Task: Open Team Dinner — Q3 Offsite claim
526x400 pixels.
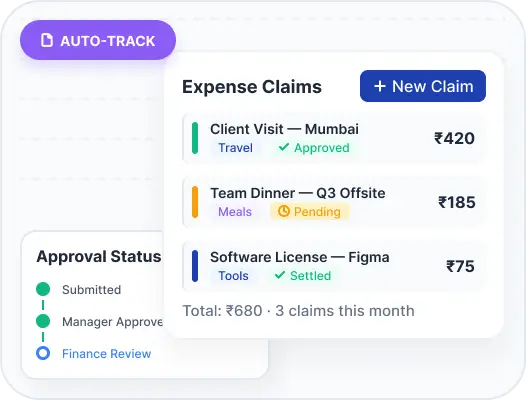Action: (x=334, y=202)
